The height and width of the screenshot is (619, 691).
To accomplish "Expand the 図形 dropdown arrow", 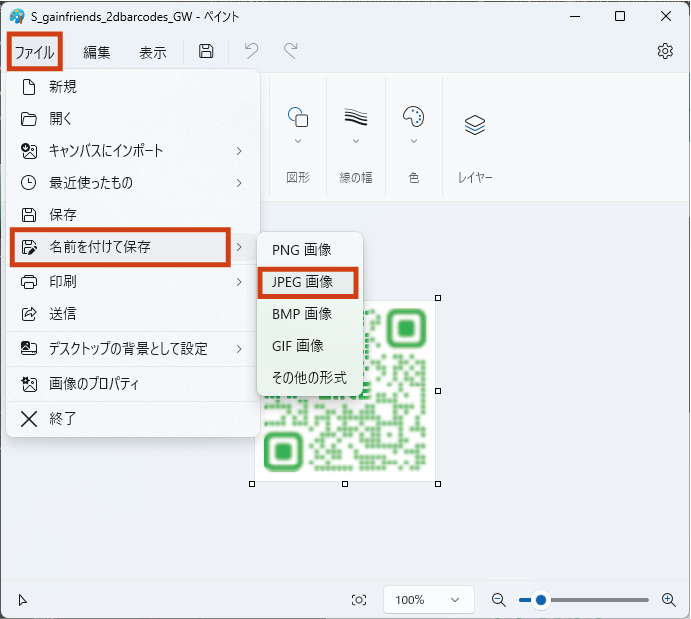I will (298, 141).
